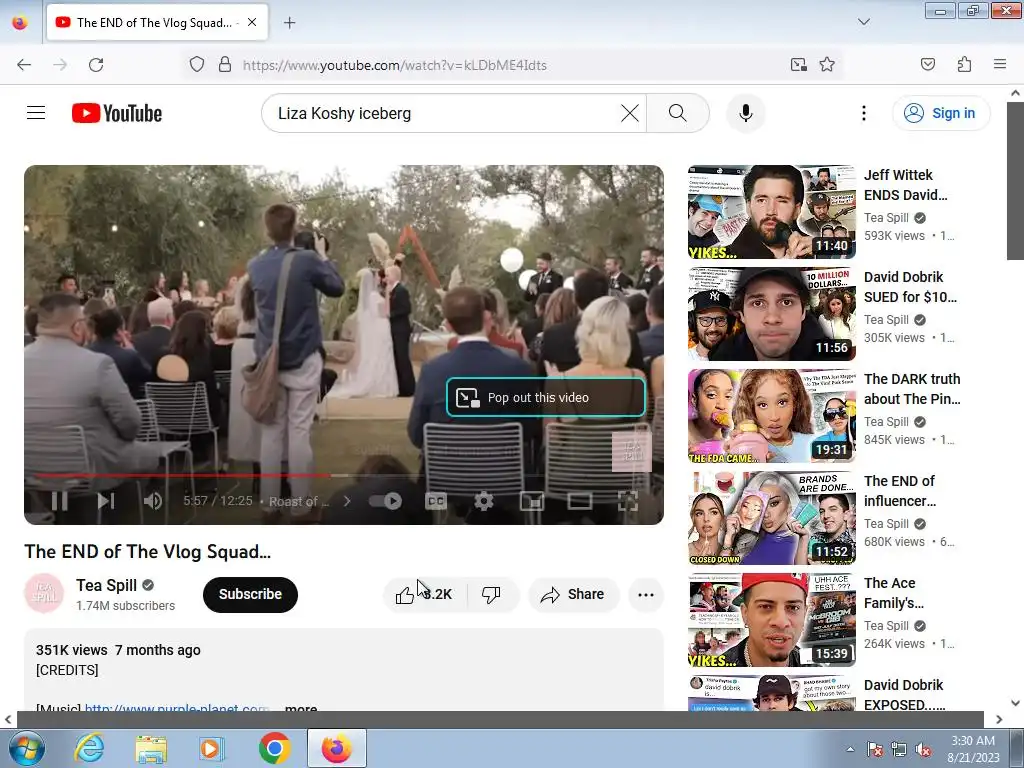Open the Tea Spill channel avatar
The image size is (1024, 768).
pyautogui.click(x=44, y=594)
